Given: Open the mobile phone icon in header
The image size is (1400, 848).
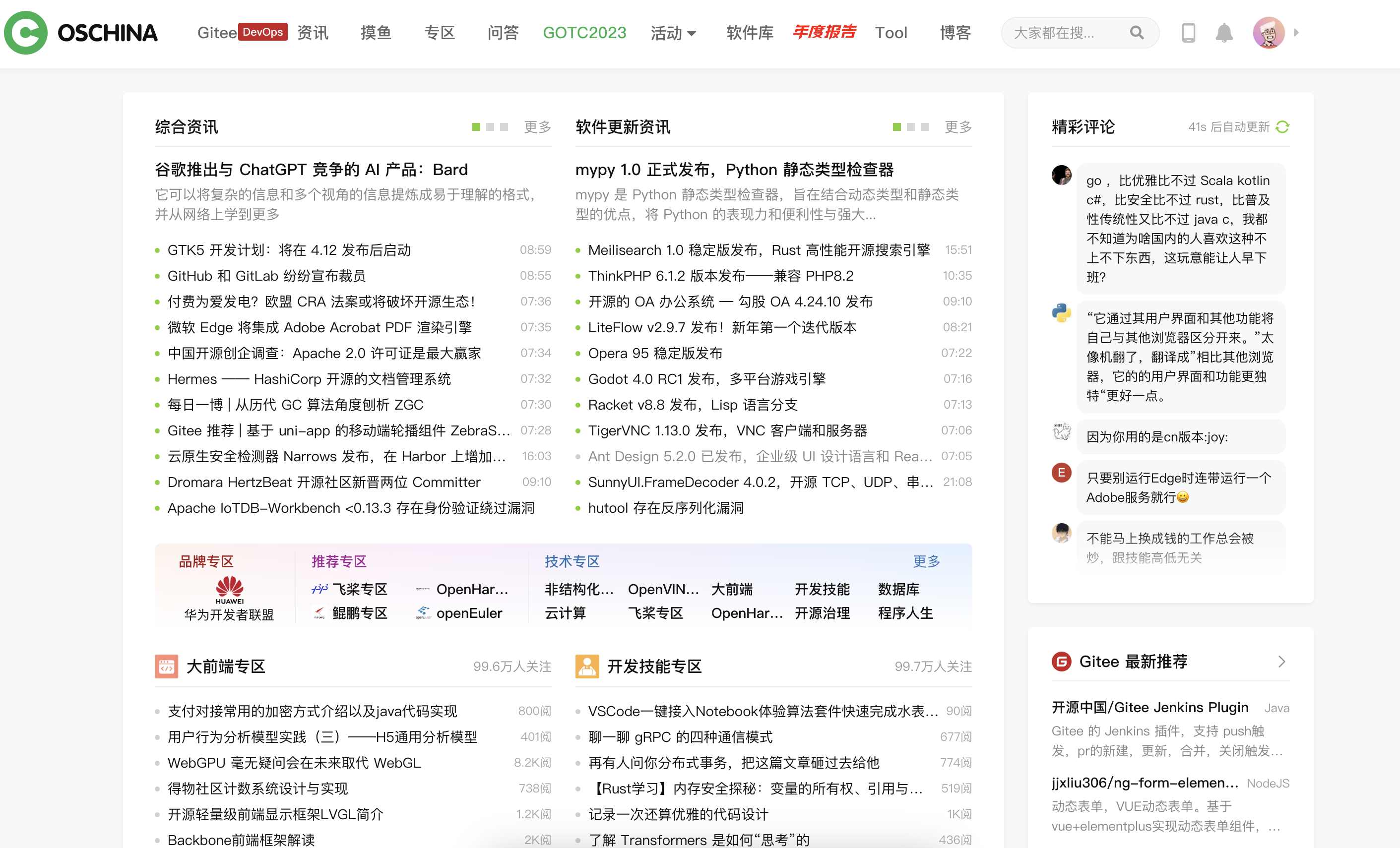Looking at the screenshot, I should coord(1188,33).
